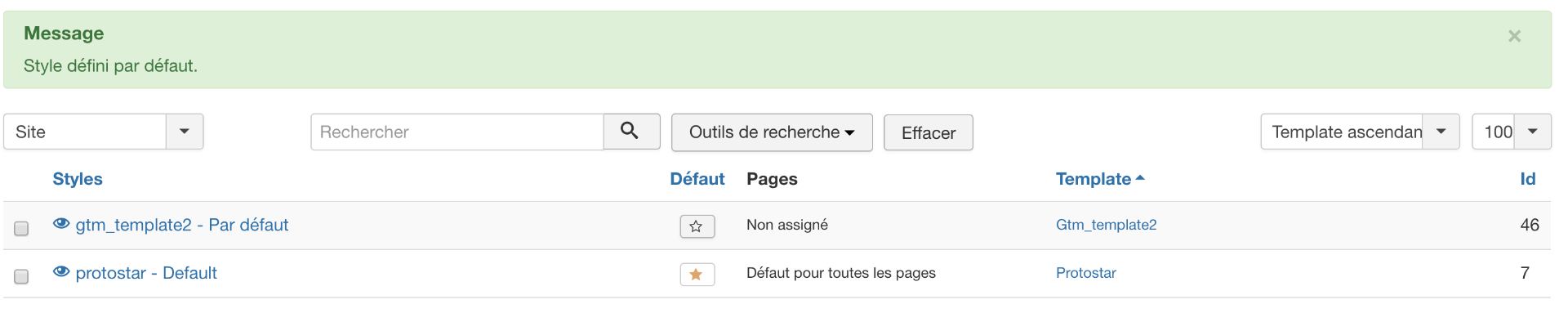Click the magnifying glass search icon

pos(630,131)
